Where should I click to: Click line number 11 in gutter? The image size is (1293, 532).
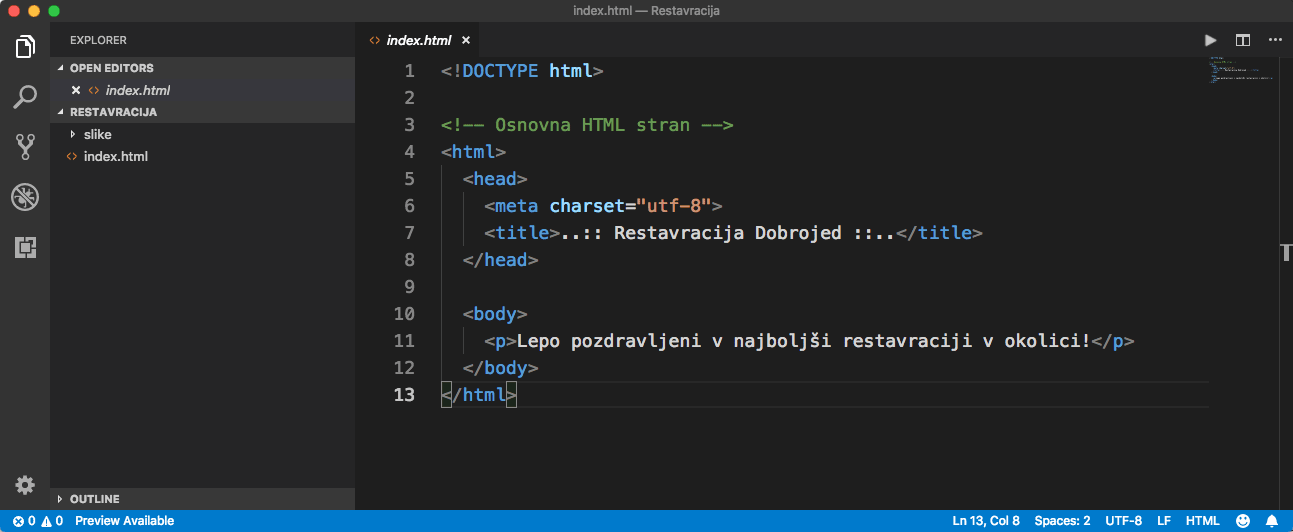point(403,341)
